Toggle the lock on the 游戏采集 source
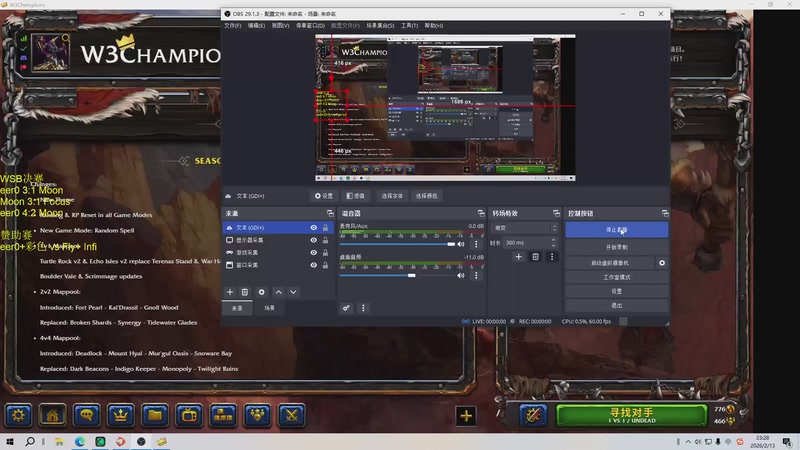The width and height of the screenshot is (800, 450). [326, 253]
